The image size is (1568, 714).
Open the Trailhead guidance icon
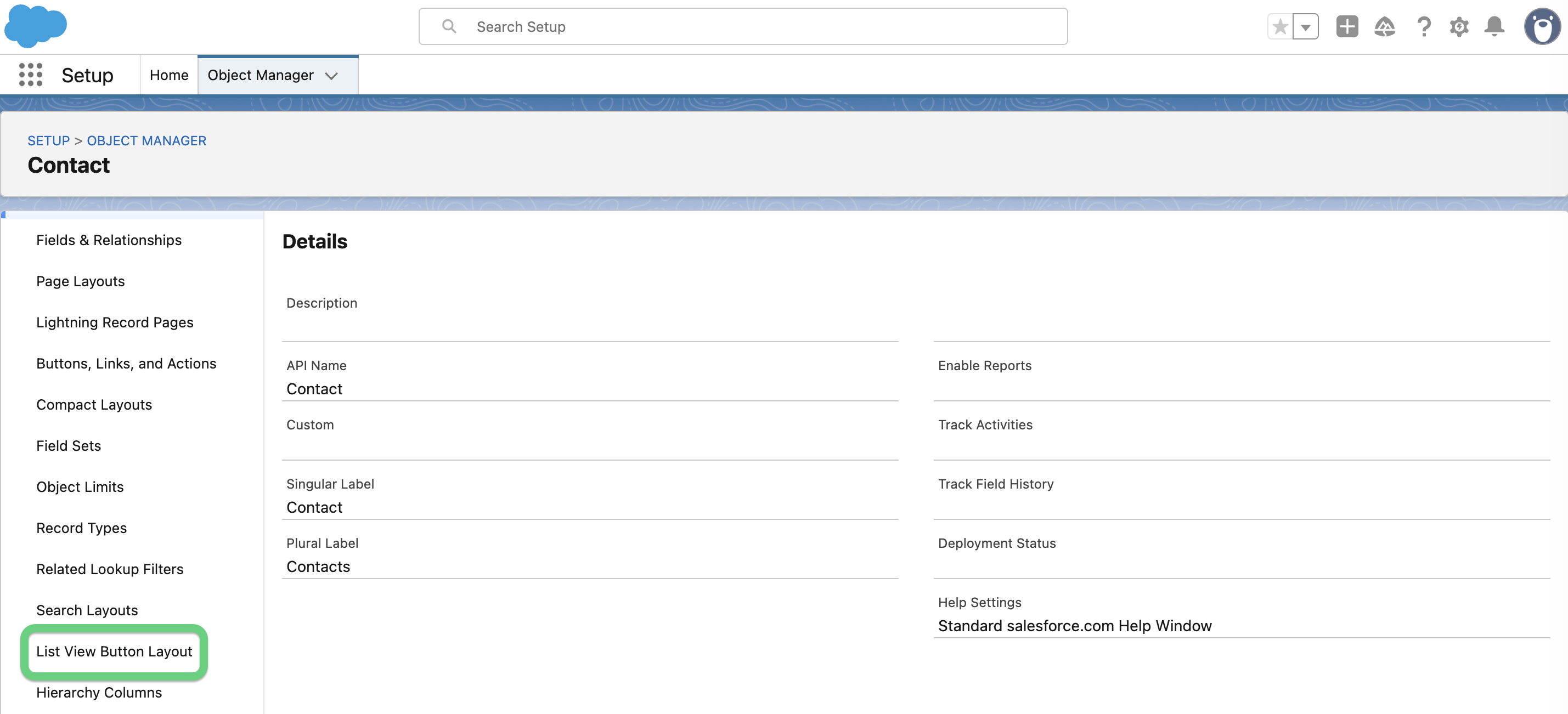[1385, 27]
